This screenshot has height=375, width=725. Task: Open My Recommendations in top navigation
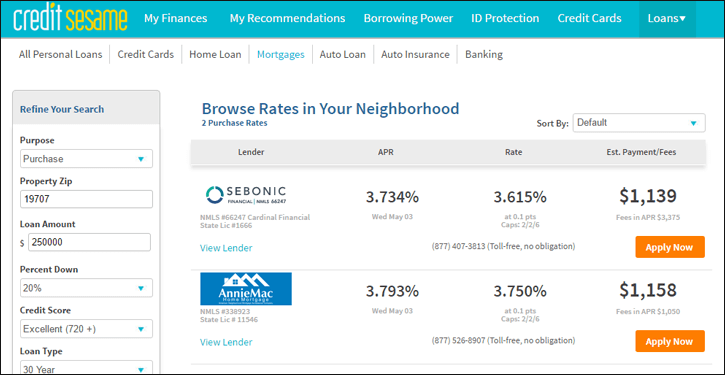pos(288,18)
